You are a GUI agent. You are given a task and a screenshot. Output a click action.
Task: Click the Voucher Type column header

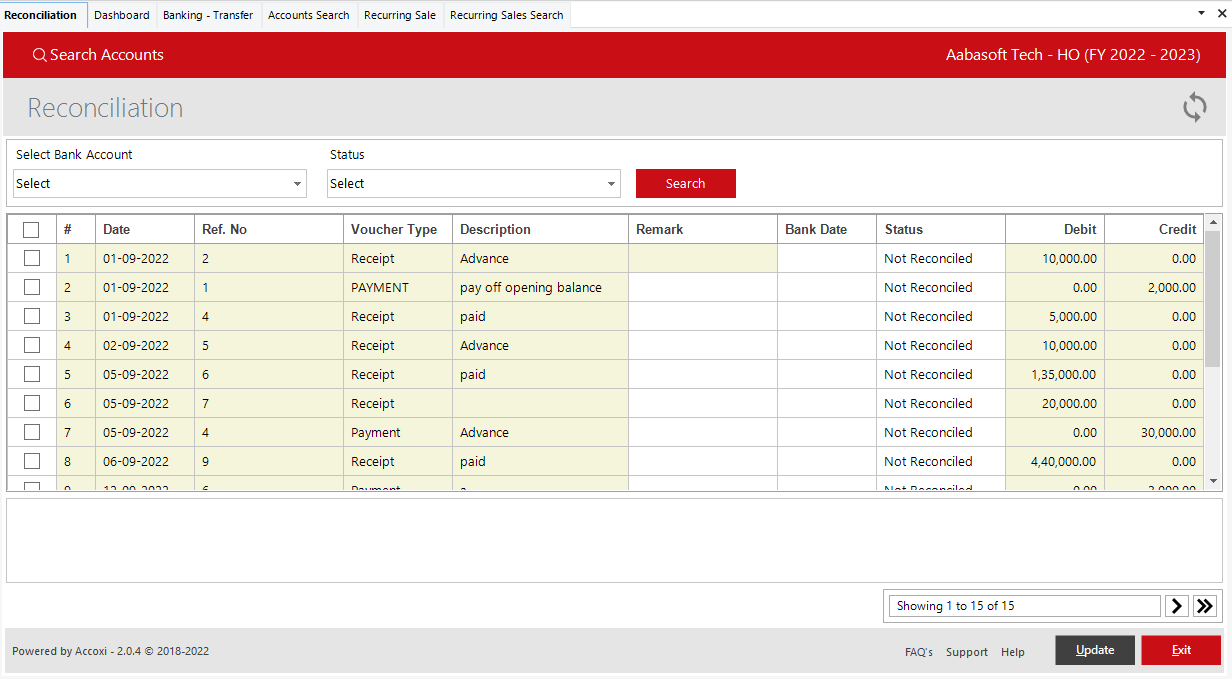[398, 230]
